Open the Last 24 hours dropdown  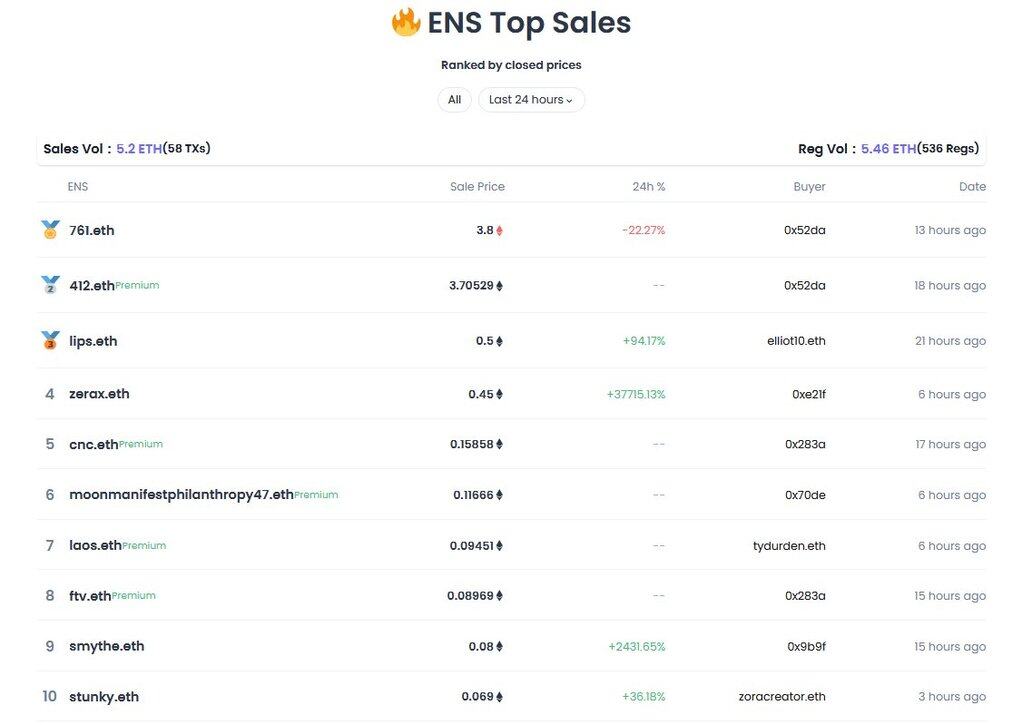point(531,99)
